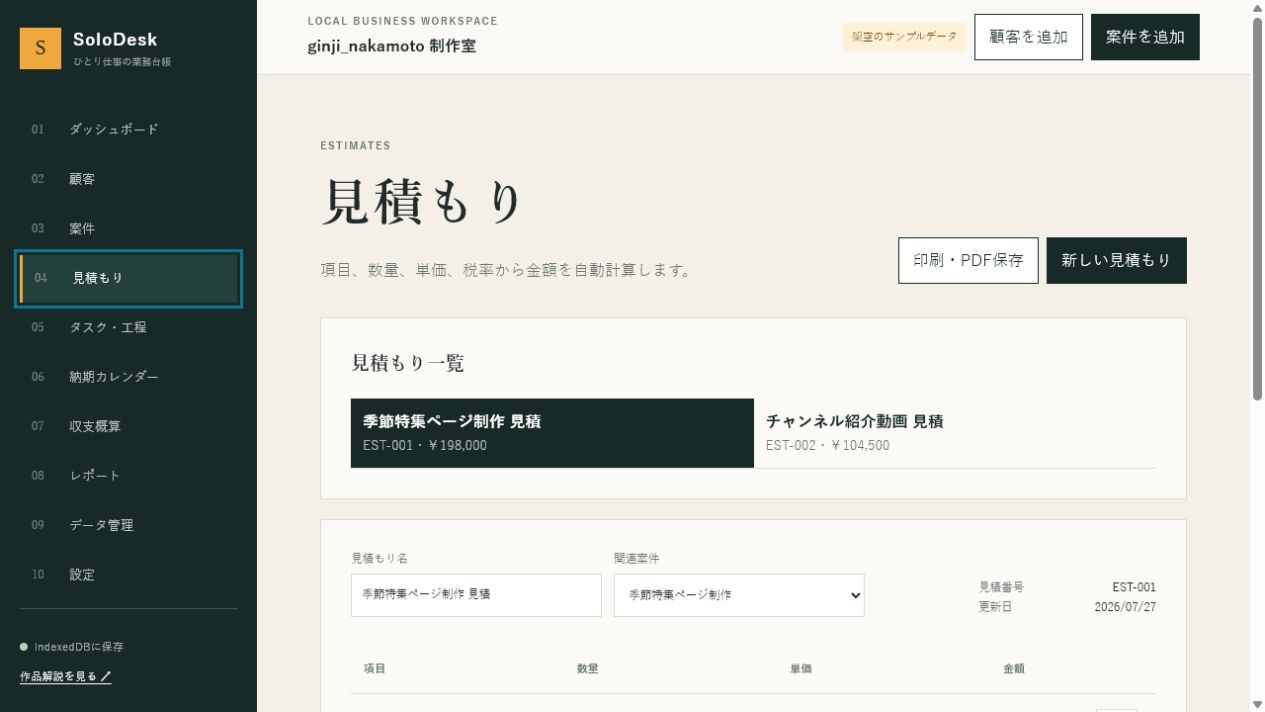Click the ginji_nakamoto 制作室 workspace name

(x=392, y=46)
